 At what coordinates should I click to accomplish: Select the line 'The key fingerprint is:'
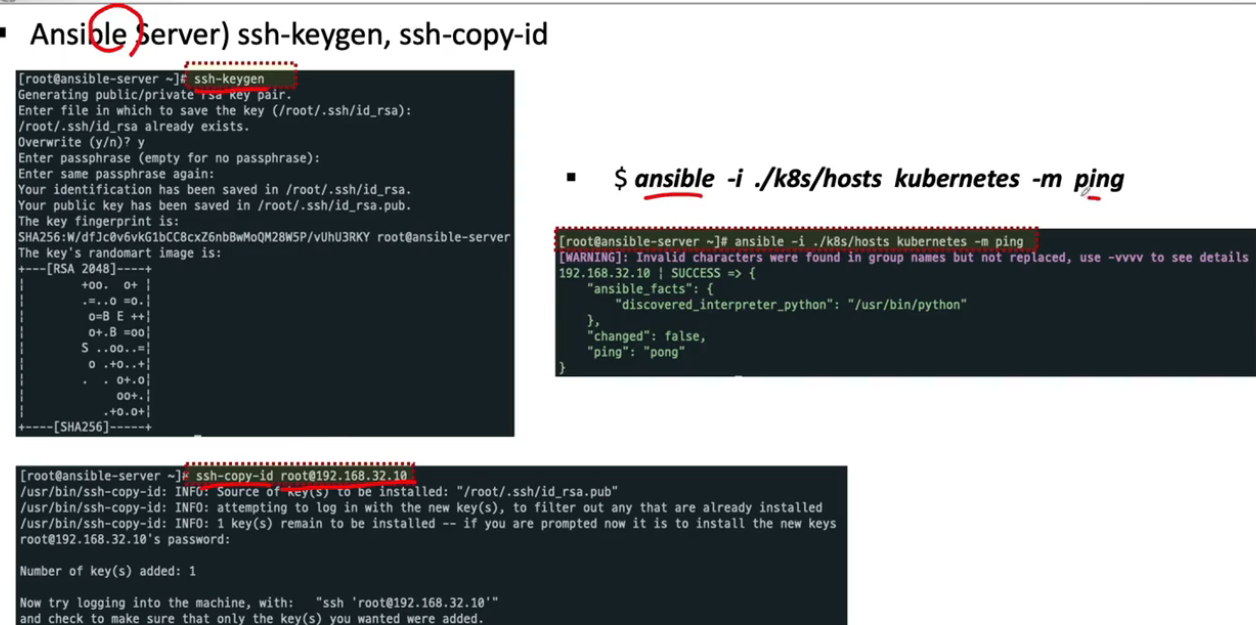point(98,221)
